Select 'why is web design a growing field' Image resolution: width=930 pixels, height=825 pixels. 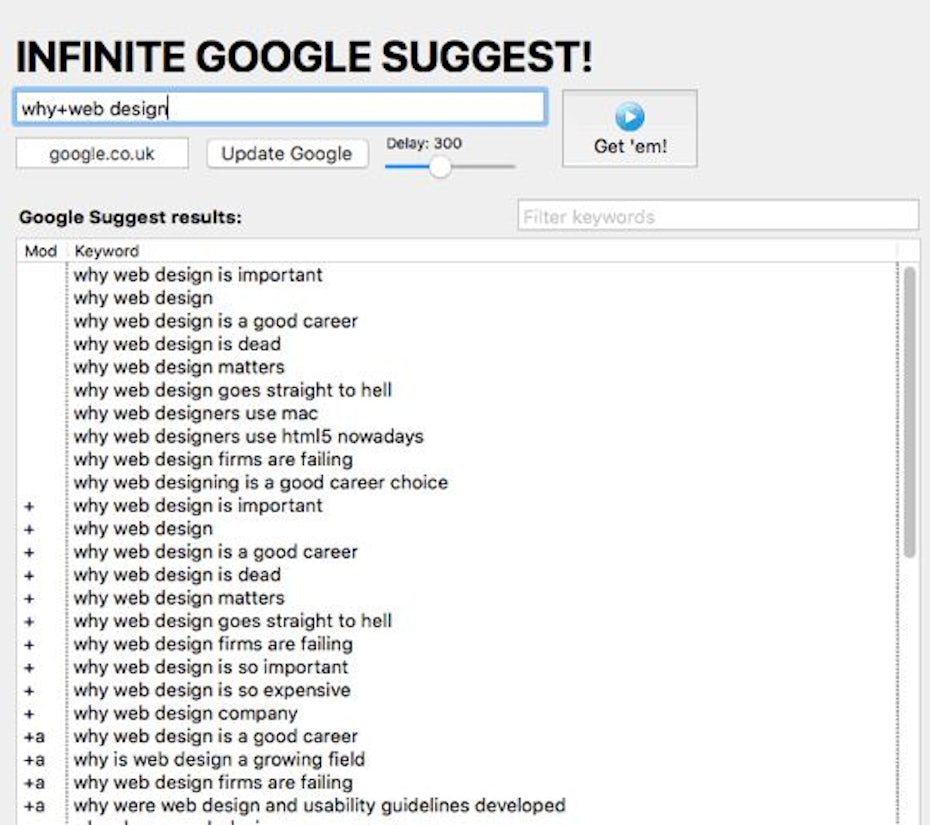point(219,759)
